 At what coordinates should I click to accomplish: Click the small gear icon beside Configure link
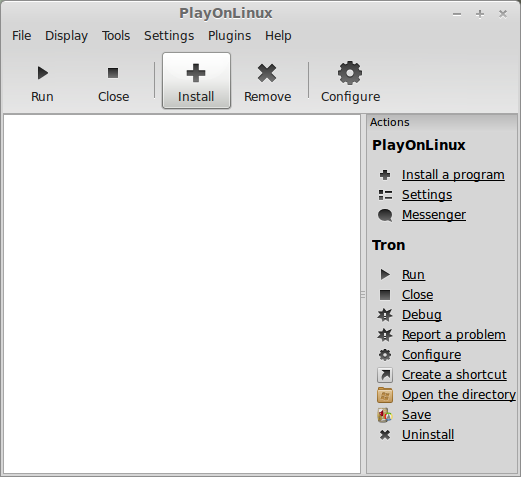(x=385, y=355)
